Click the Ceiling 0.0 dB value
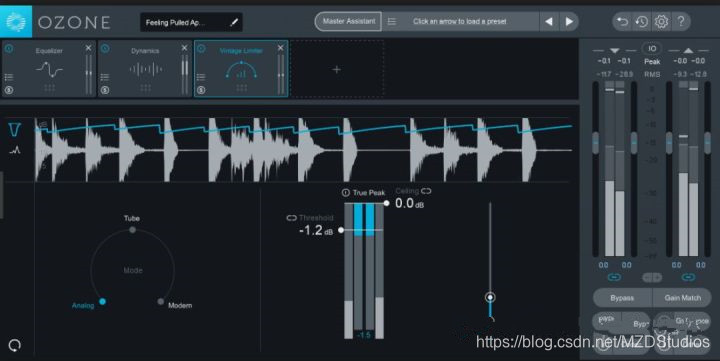This screenshot has width=720, height=361. coord(410,203)
